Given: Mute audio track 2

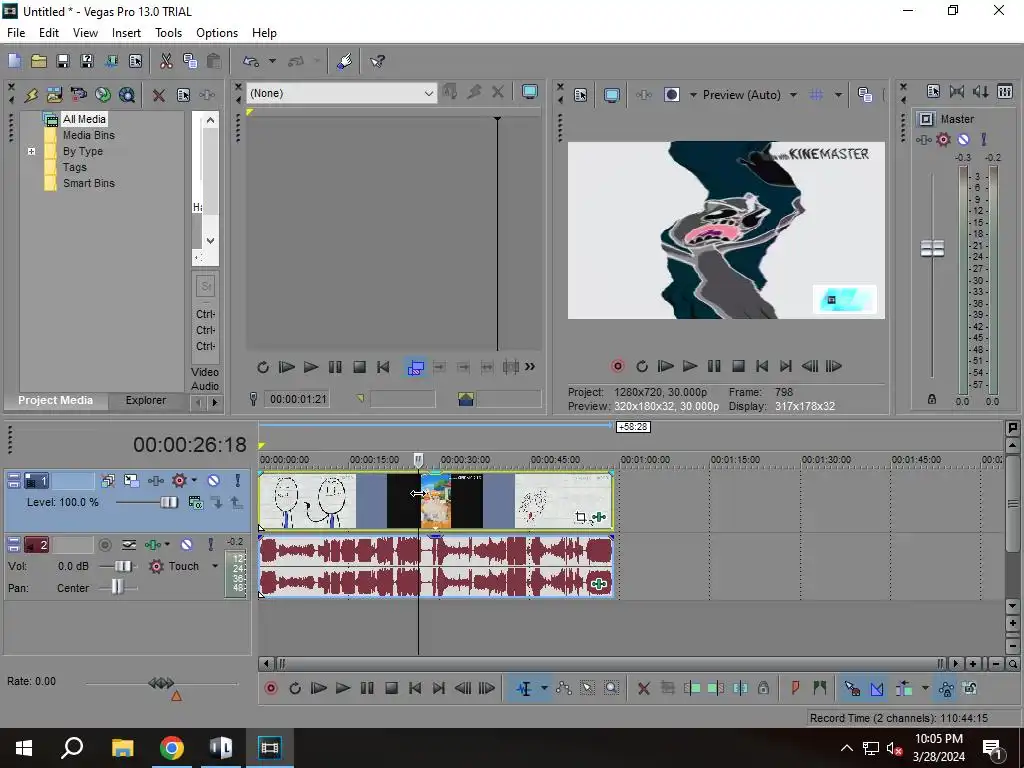Looking at the screenshot, I should (187, 544).
